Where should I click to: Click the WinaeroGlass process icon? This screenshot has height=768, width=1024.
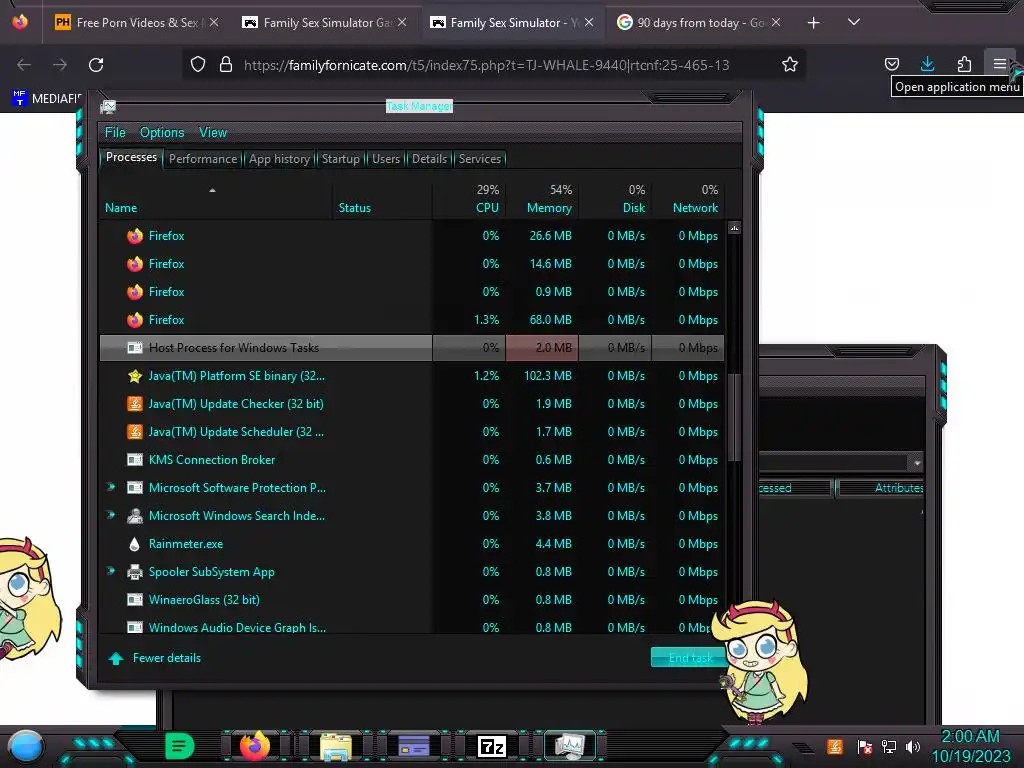point(135,600)
